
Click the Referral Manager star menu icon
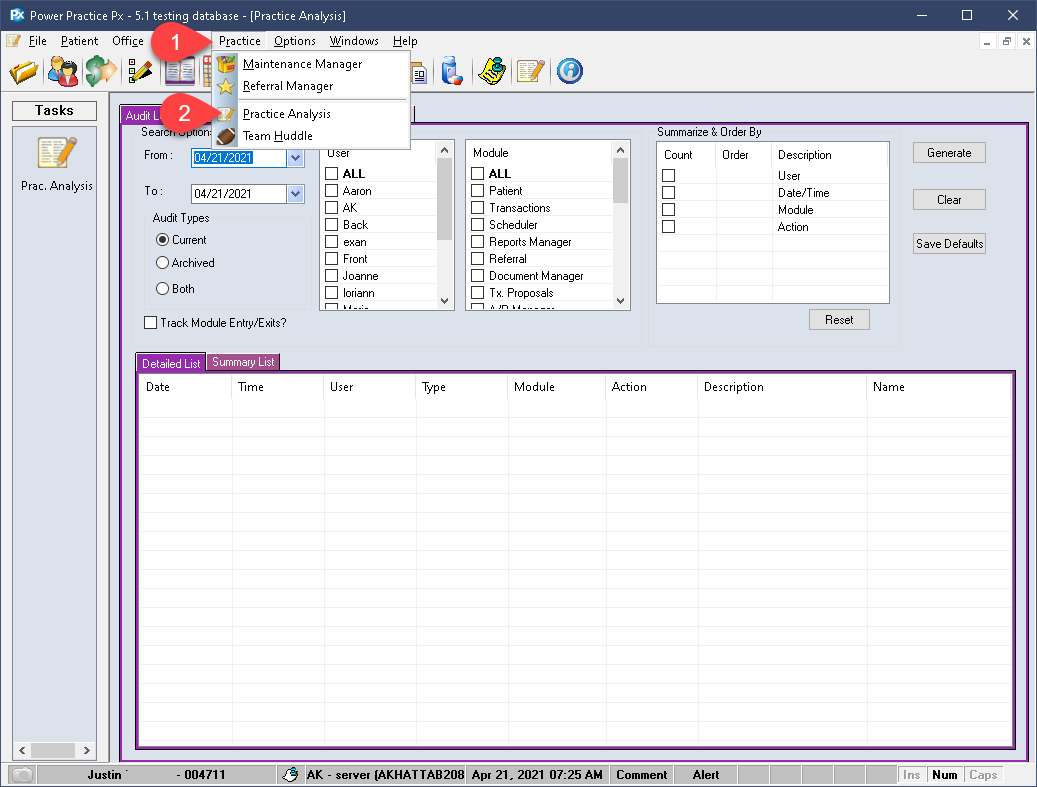[226, 86]
